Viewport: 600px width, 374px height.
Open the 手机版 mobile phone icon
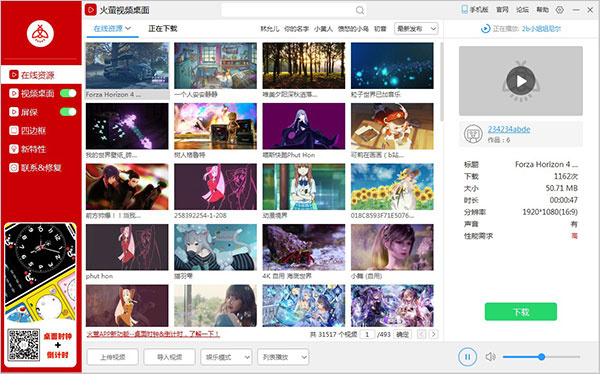coord(465,10)
